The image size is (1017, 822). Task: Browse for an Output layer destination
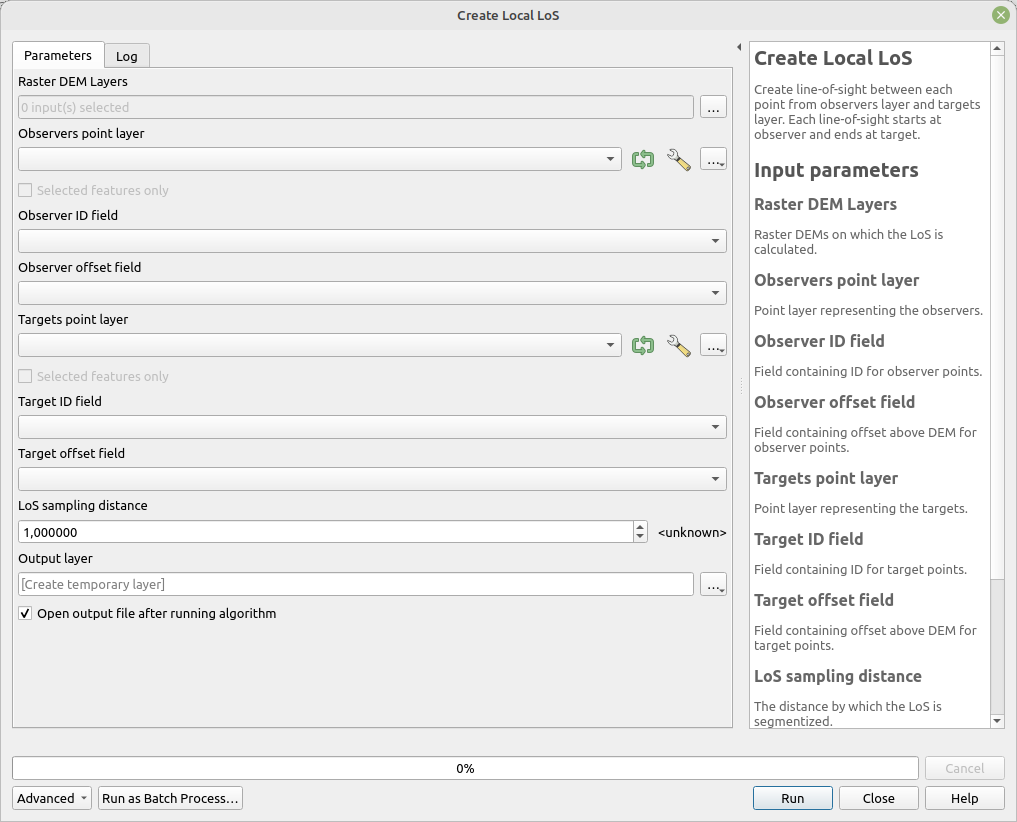(713, 584)
